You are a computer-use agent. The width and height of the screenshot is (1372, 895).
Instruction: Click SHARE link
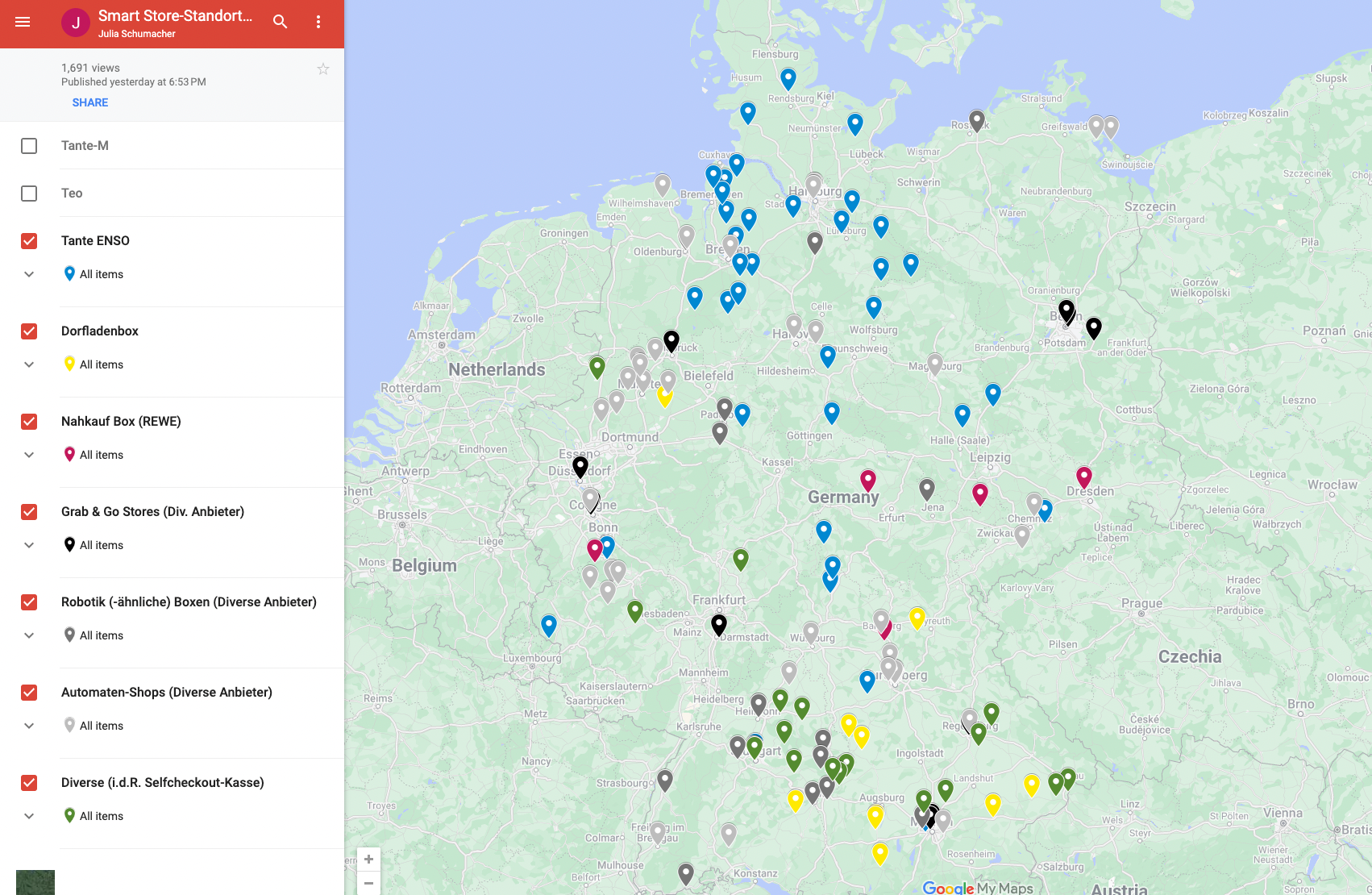pyautogui.click(x=90, y=102)
